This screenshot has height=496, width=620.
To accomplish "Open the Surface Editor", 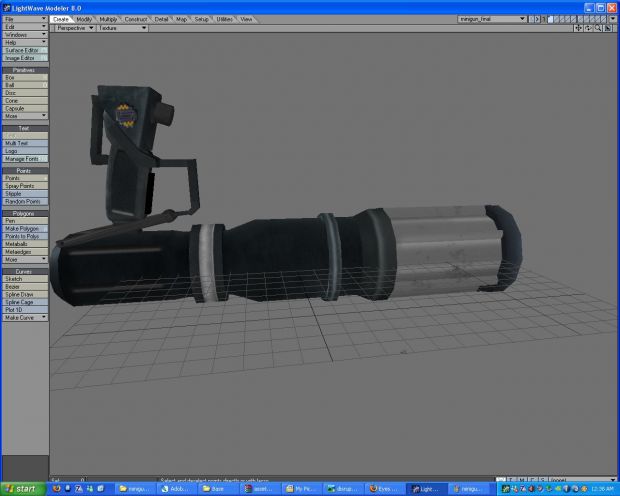I will (25, 50).
